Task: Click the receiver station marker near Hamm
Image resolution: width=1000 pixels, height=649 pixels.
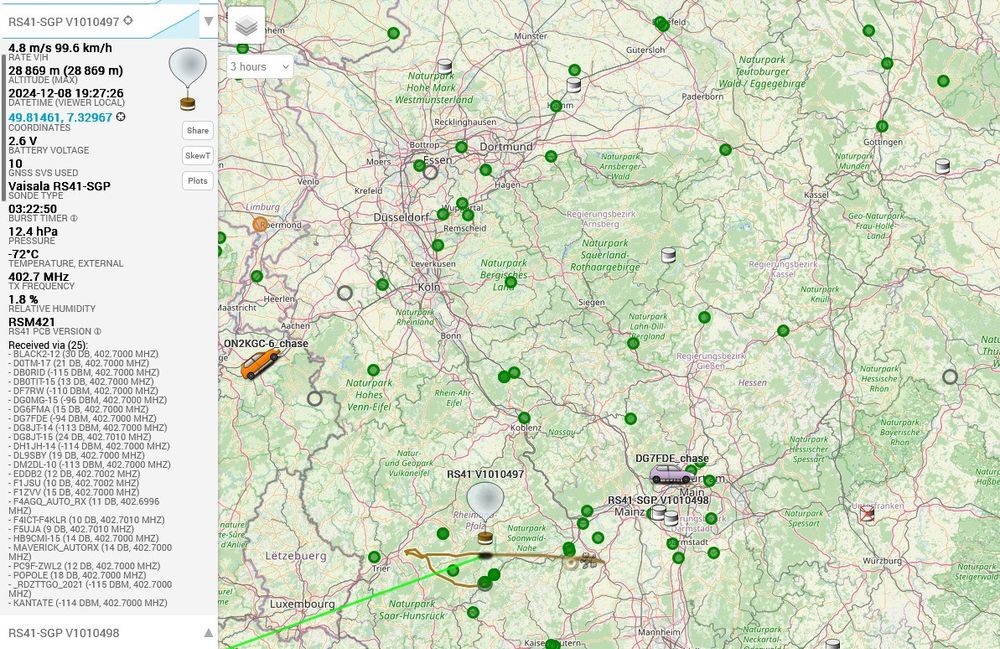Action: click(x=574, y=84)
